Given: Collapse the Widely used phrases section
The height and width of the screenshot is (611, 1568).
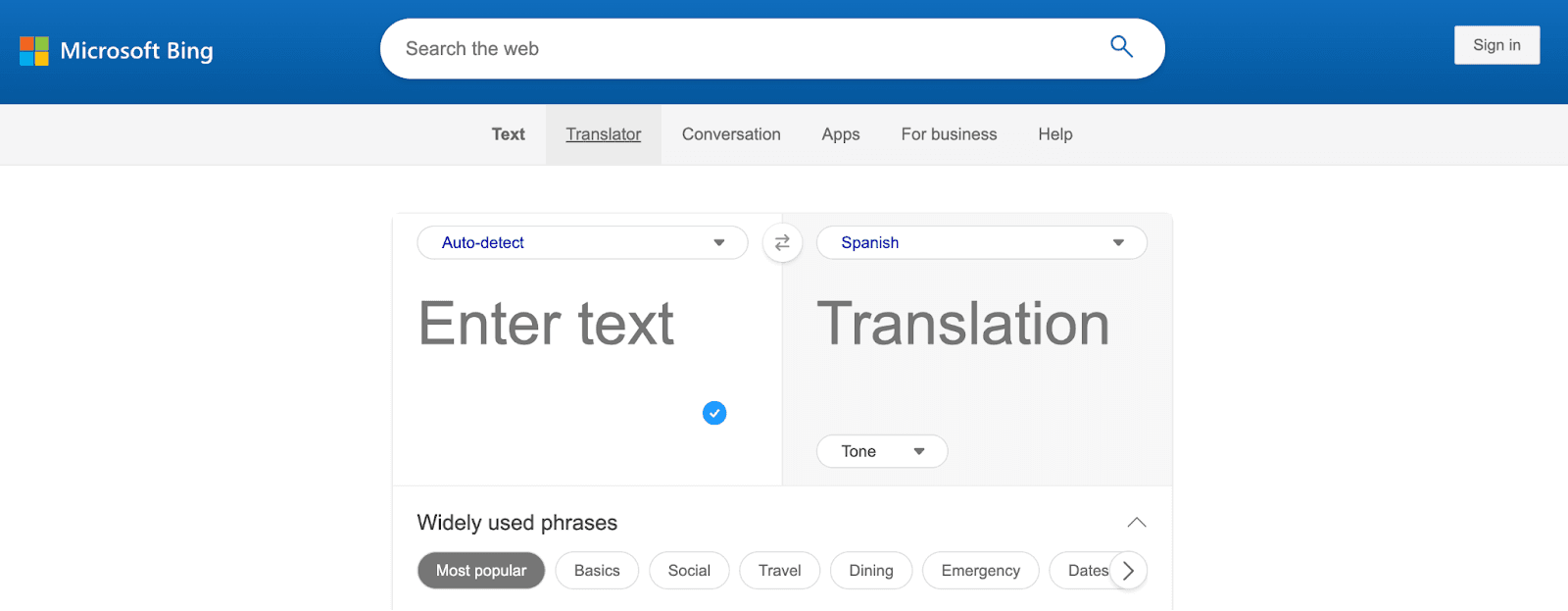Looking at the screenshot, I should click(x=1136, y=523).
